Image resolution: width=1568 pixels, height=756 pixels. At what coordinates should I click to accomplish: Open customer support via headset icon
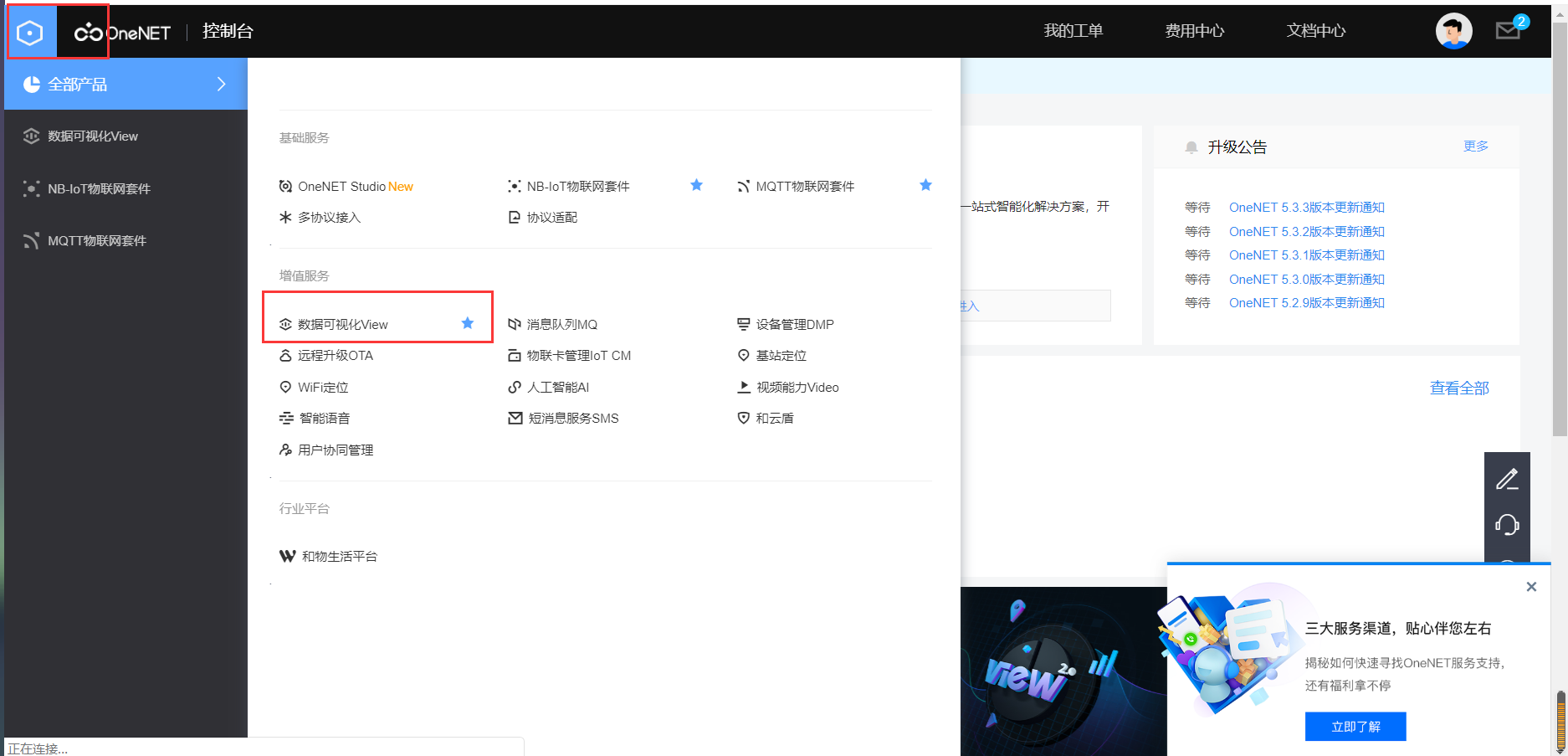coord(1507,524)
